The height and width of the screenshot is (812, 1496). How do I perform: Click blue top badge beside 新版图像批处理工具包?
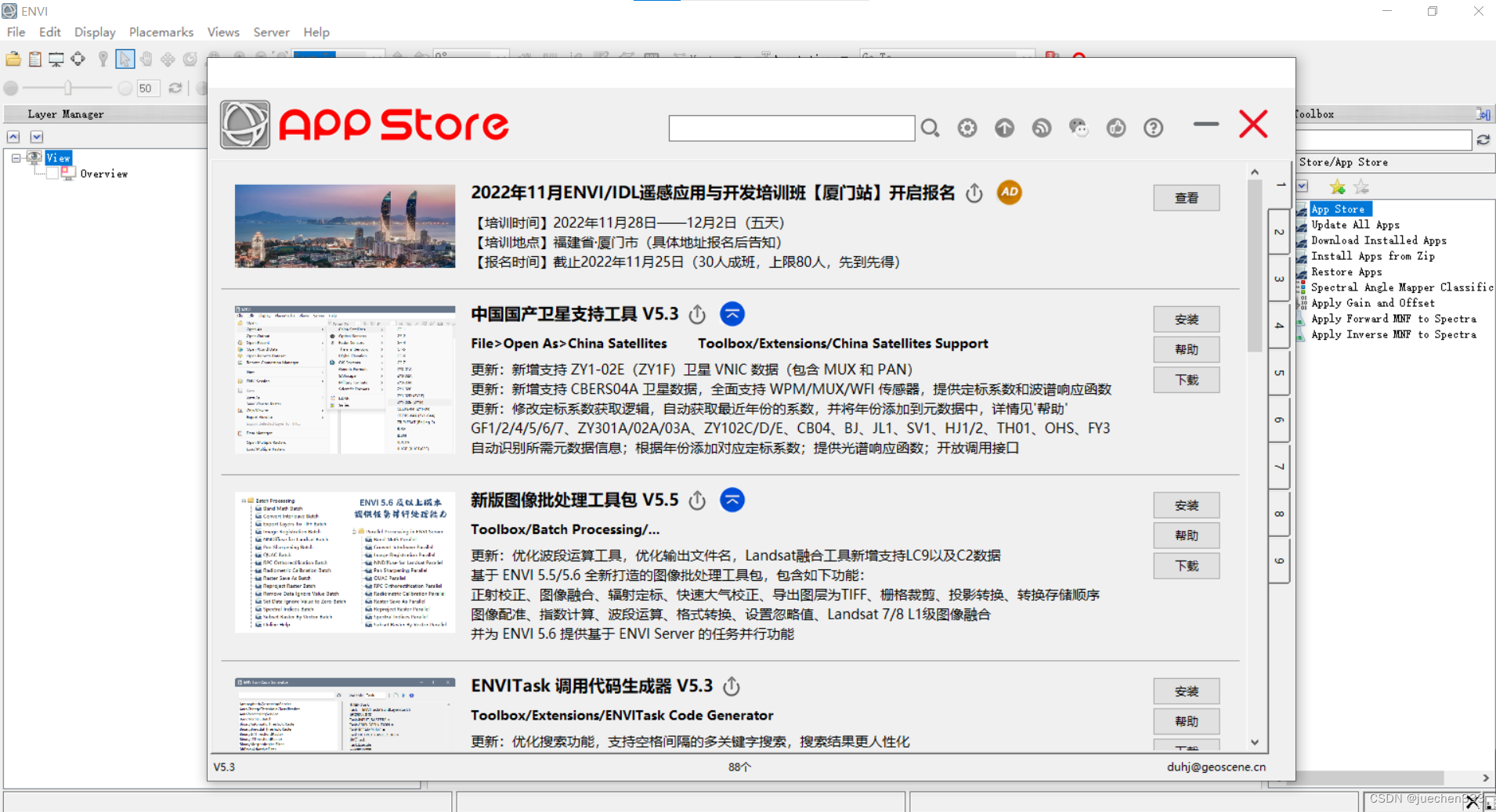tap(732, 500)
